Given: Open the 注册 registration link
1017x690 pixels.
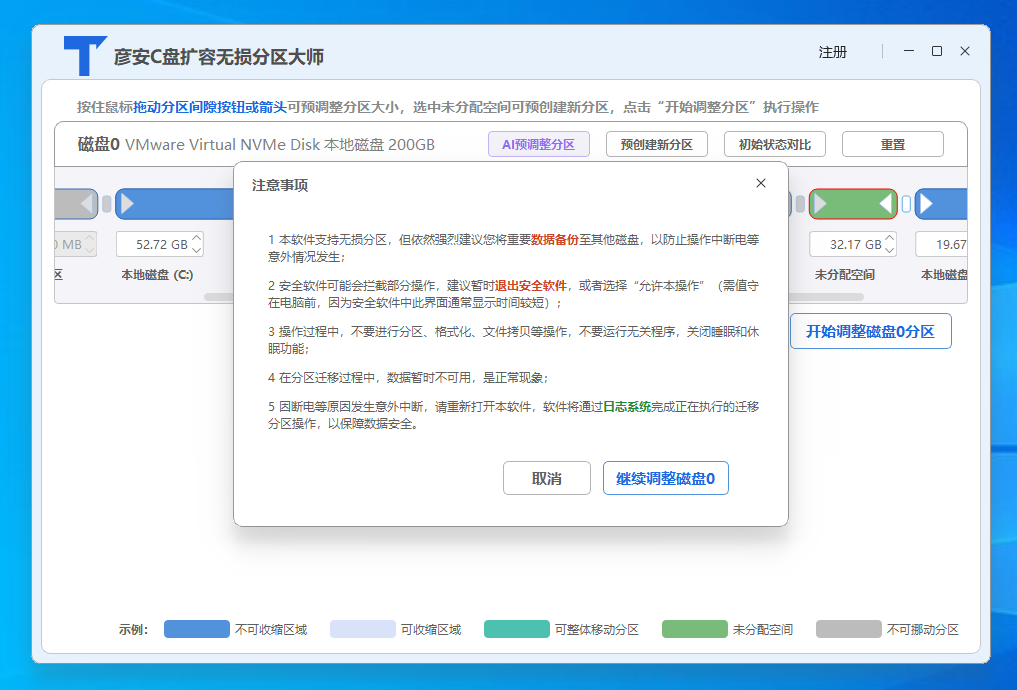Looking at the screenshot, I should coord(832,52).
